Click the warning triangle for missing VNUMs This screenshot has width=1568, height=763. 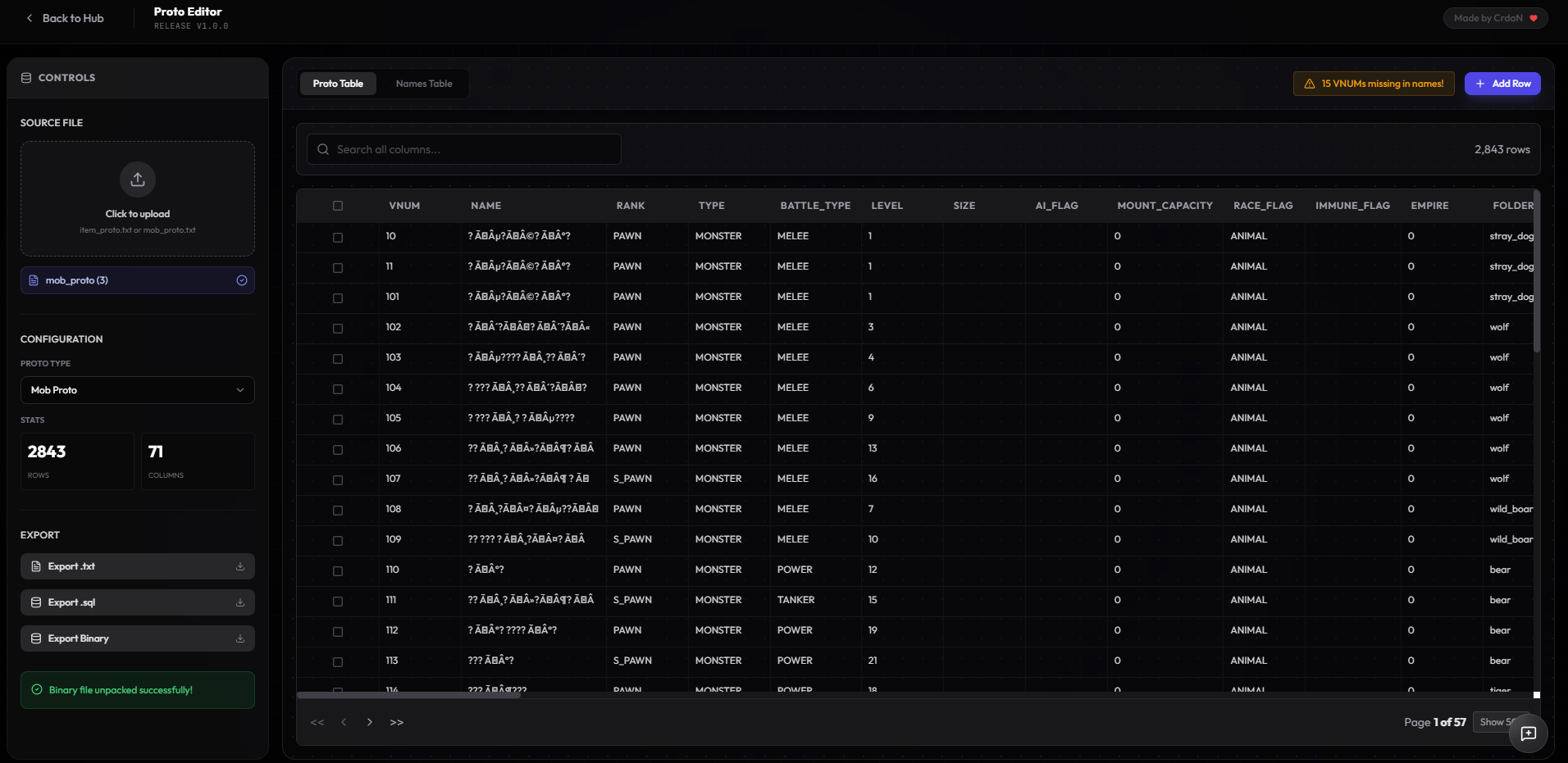click(1310, 84)
